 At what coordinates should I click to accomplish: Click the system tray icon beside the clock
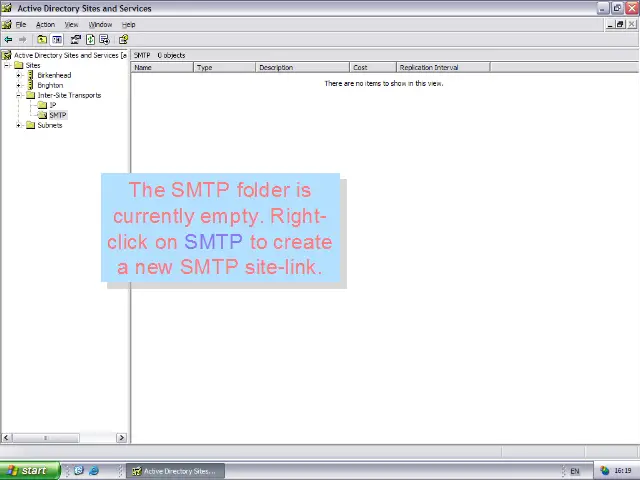click(604, 471)
